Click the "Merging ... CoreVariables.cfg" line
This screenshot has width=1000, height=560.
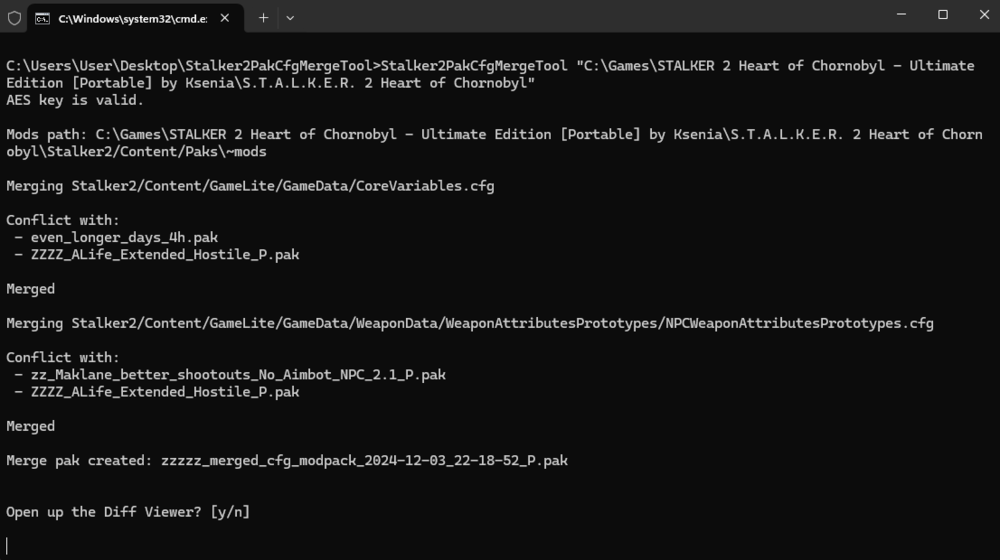(x=250, y=186)
